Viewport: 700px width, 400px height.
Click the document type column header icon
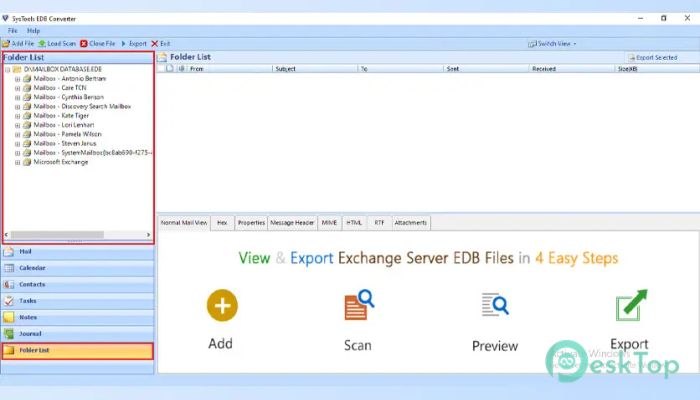tap(170, 69)
